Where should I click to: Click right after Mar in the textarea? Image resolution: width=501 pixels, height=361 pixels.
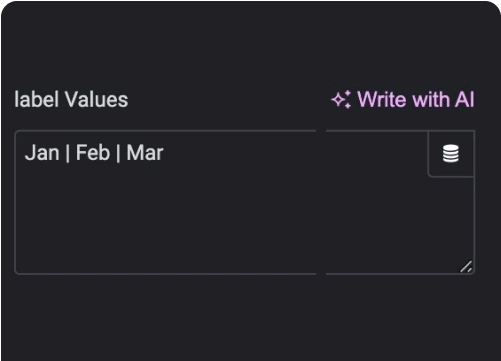pos(165,153)
